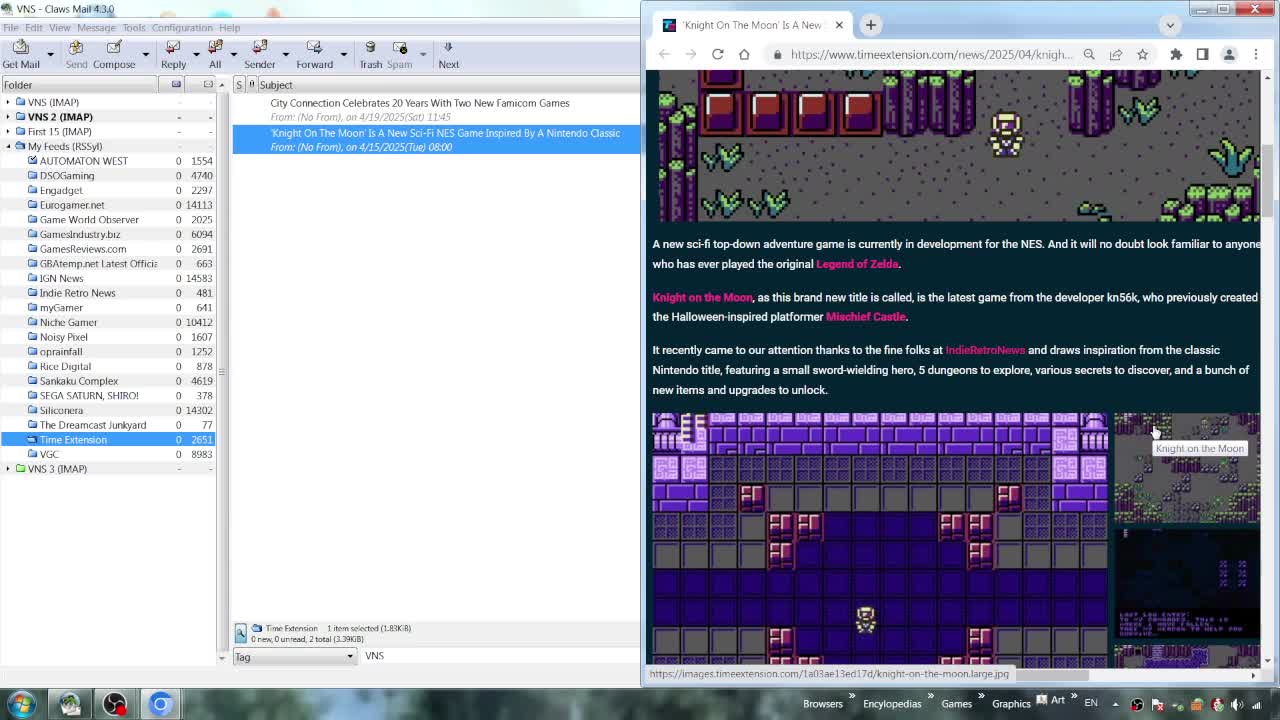Select the IGN News feed folder
Viewport: 1280px width, 720px height.
(x=61, y=278)
